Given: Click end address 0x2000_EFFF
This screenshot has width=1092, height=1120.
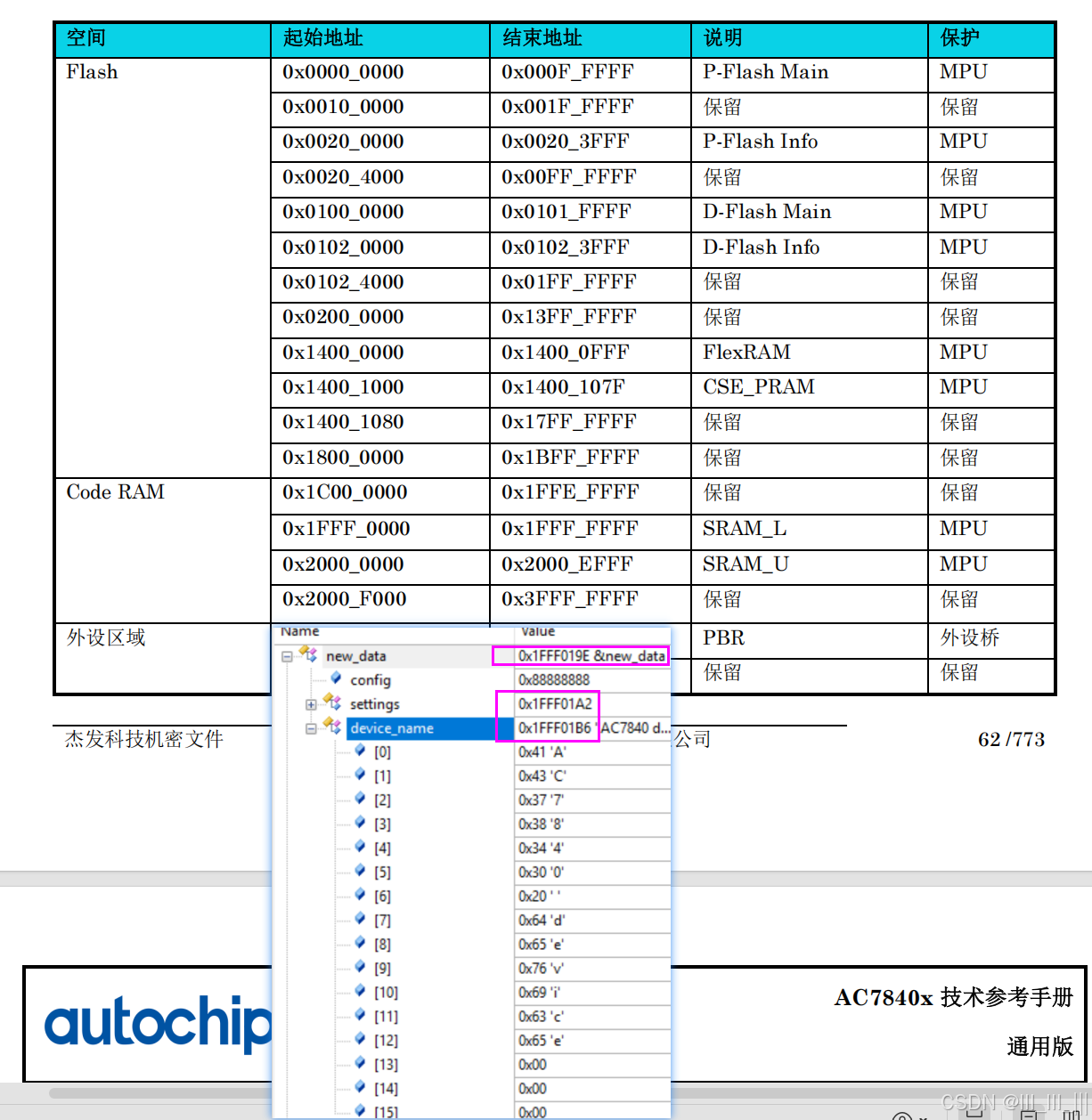Looking at the screenshot, I should [x=567, y=565].
